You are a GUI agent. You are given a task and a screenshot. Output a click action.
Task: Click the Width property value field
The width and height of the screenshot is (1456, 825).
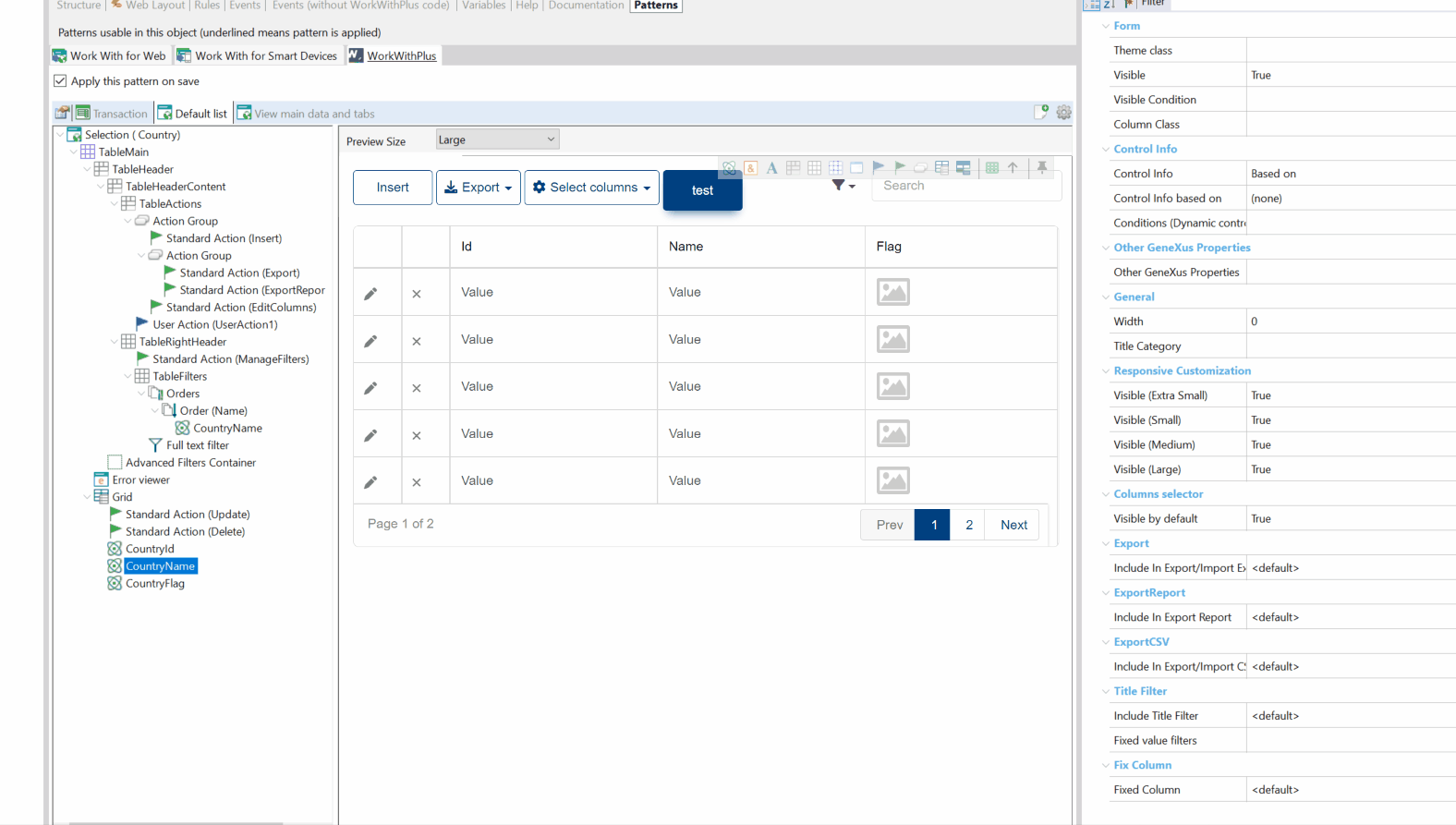tap(1351, 322)
